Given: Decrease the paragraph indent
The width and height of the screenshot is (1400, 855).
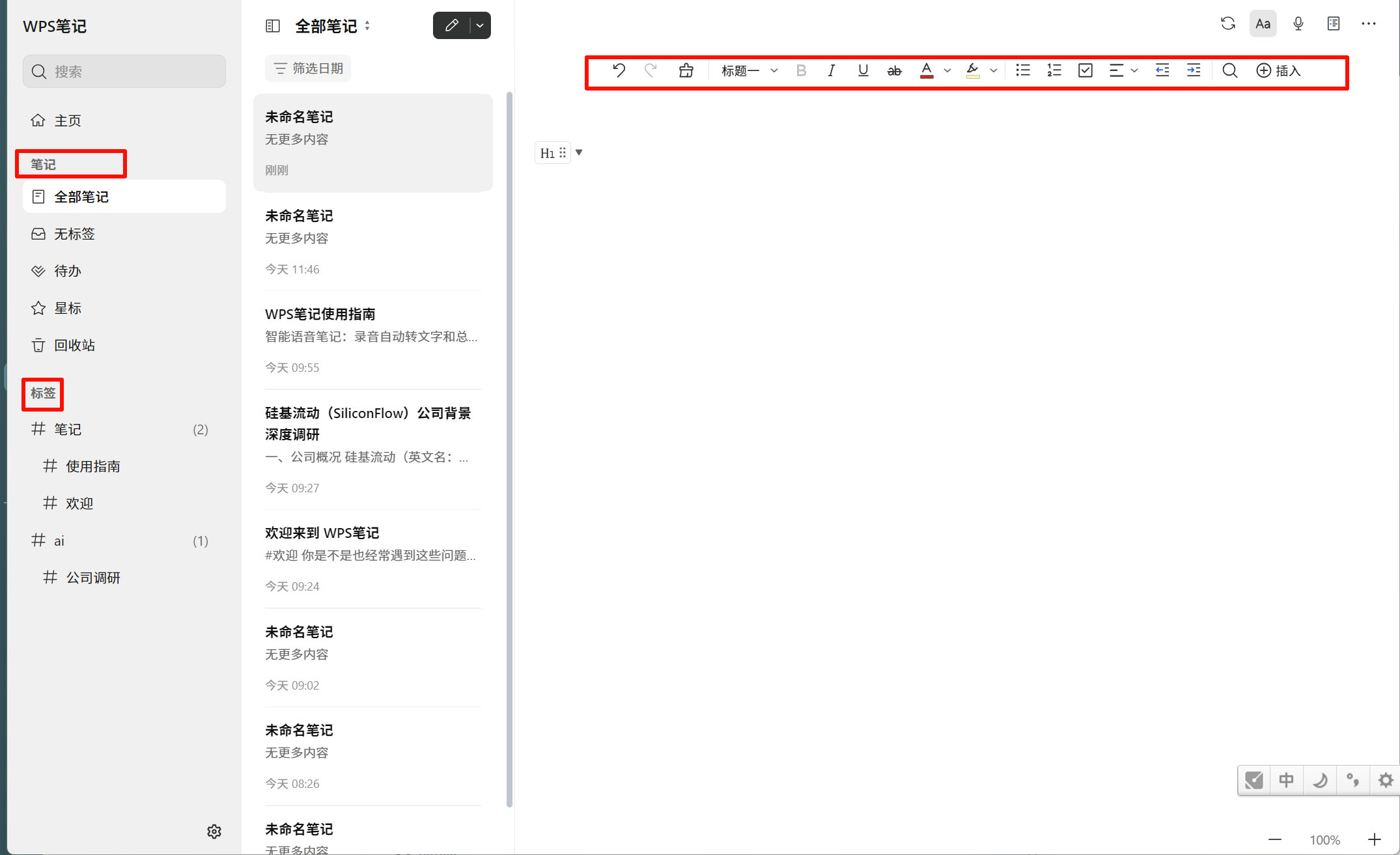Looking at the screenshot, I should pos(1162,70).
